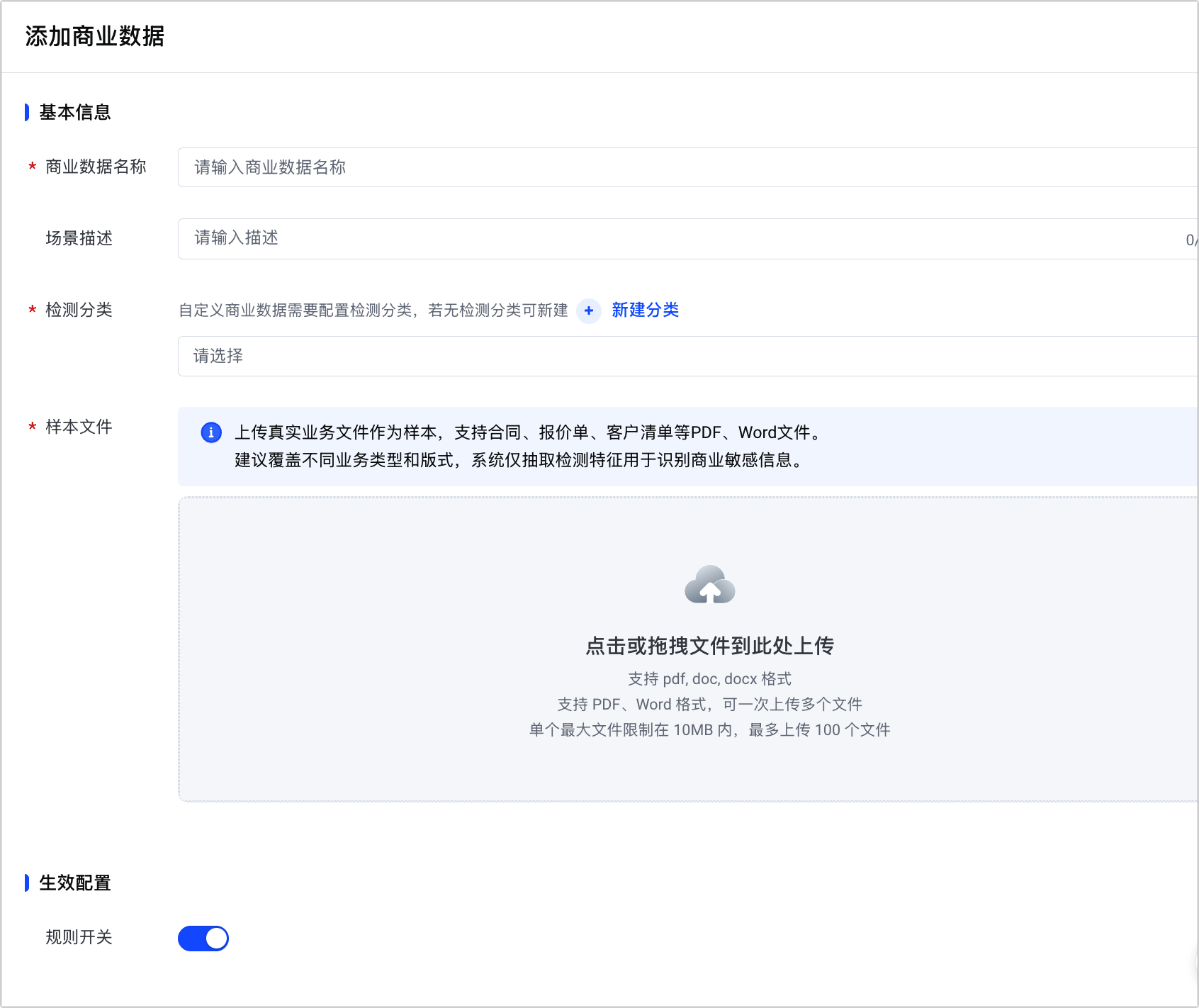
Task: Click the 商业数据名称 field label
Action: click(x=96, y=167)
